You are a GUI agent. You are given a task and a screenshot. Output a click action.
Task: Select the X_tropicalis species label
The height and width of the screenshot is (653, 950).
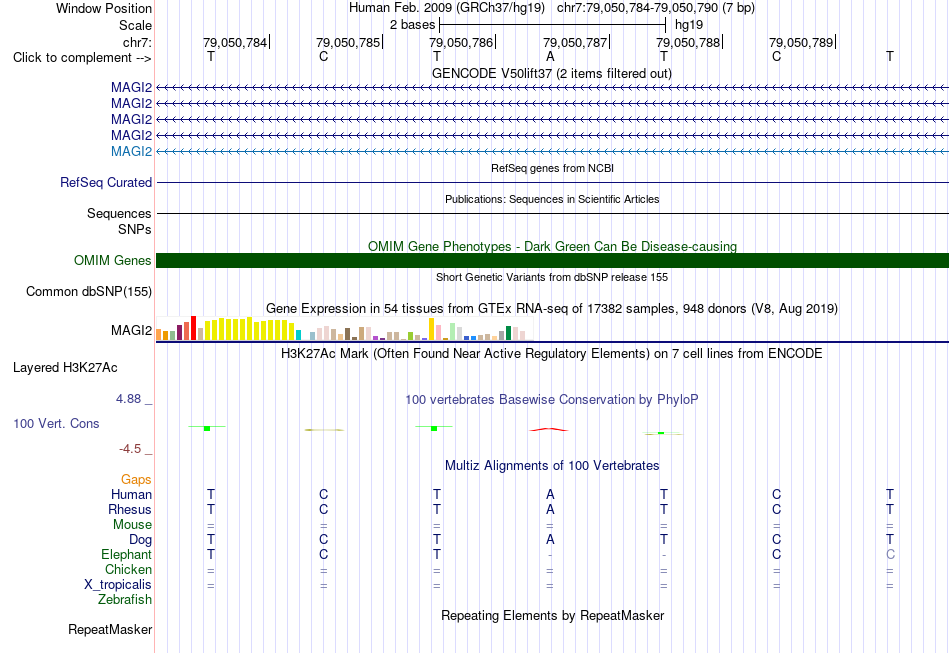pyautogui.click(x=118, y=585)
